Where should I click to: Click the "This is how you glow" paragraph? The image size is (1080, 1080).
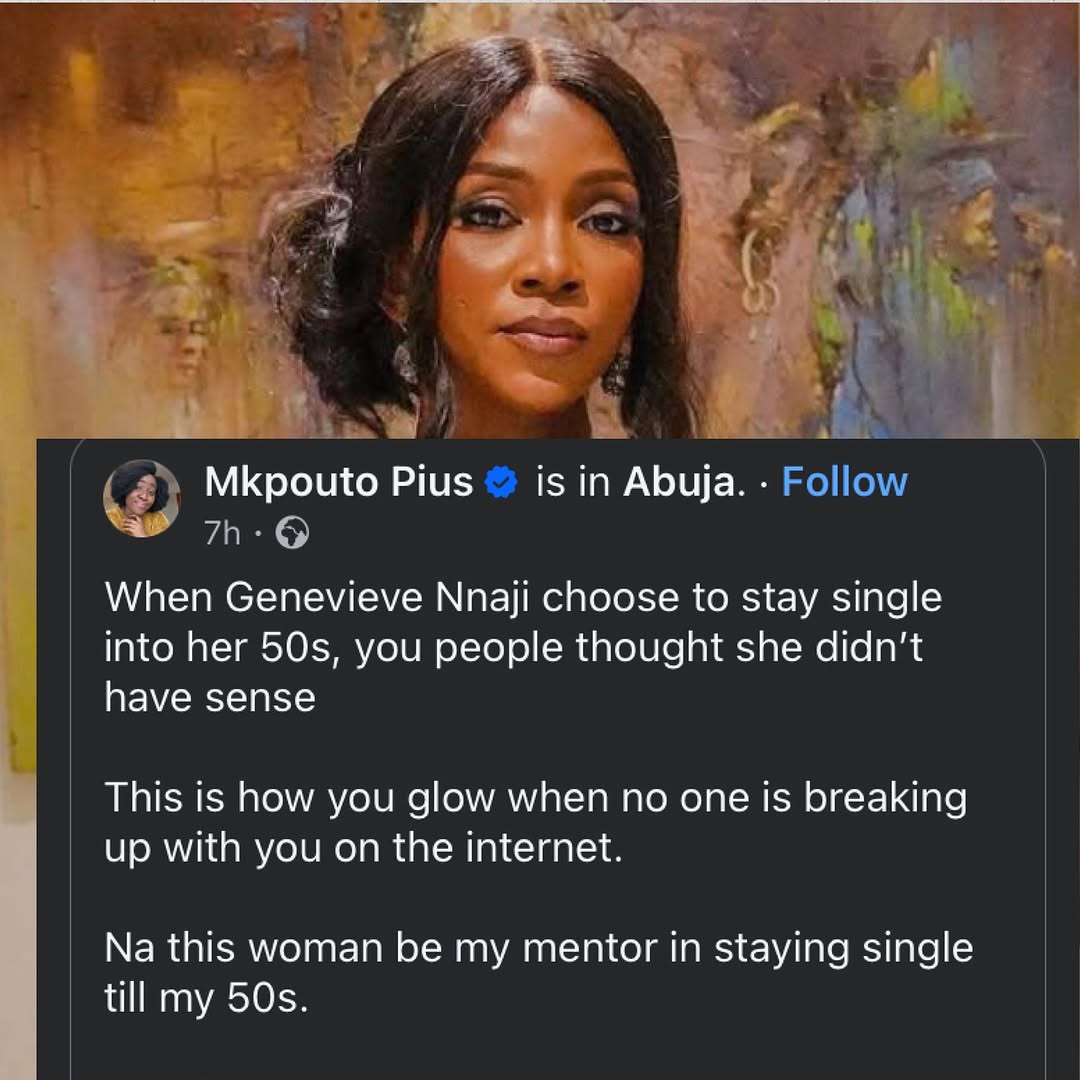tap(536, 822)
